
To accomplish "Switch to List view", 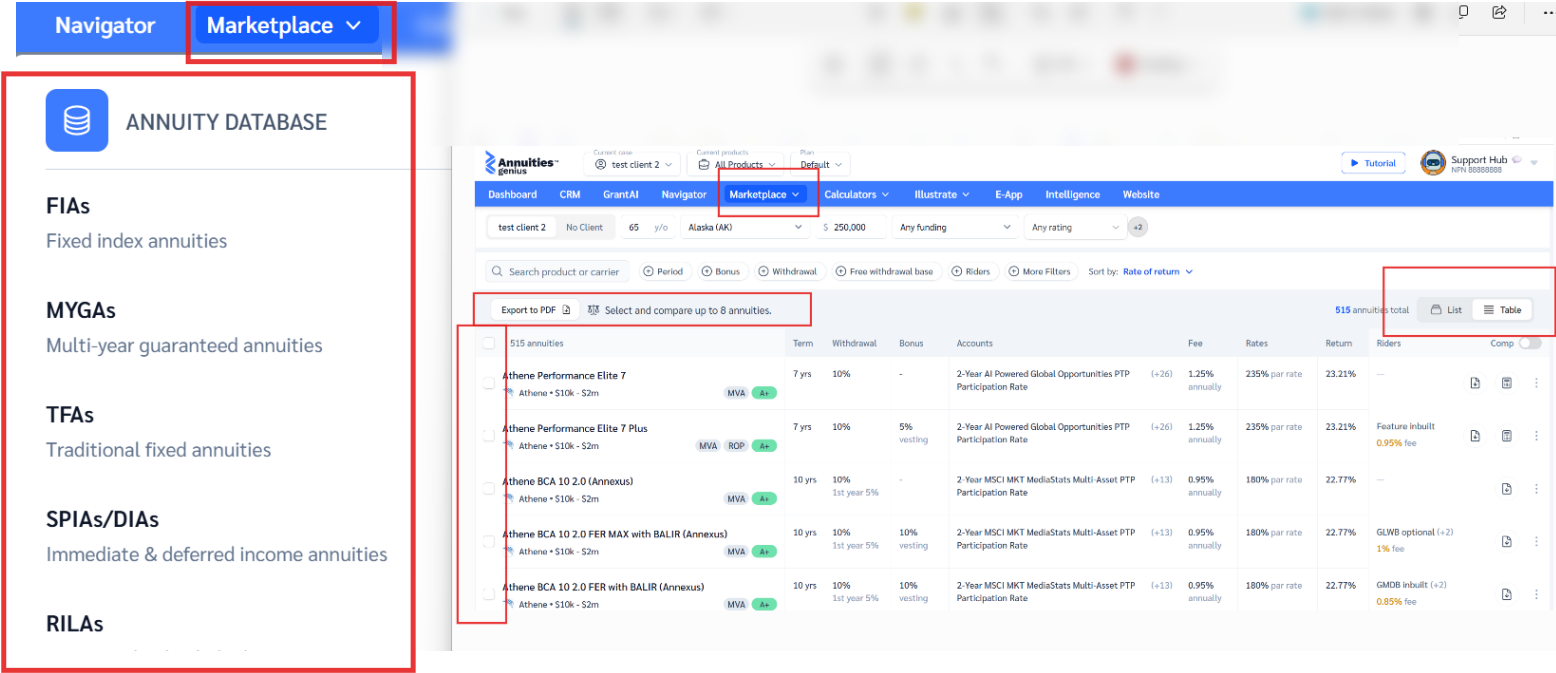I will coord(1446,310).
